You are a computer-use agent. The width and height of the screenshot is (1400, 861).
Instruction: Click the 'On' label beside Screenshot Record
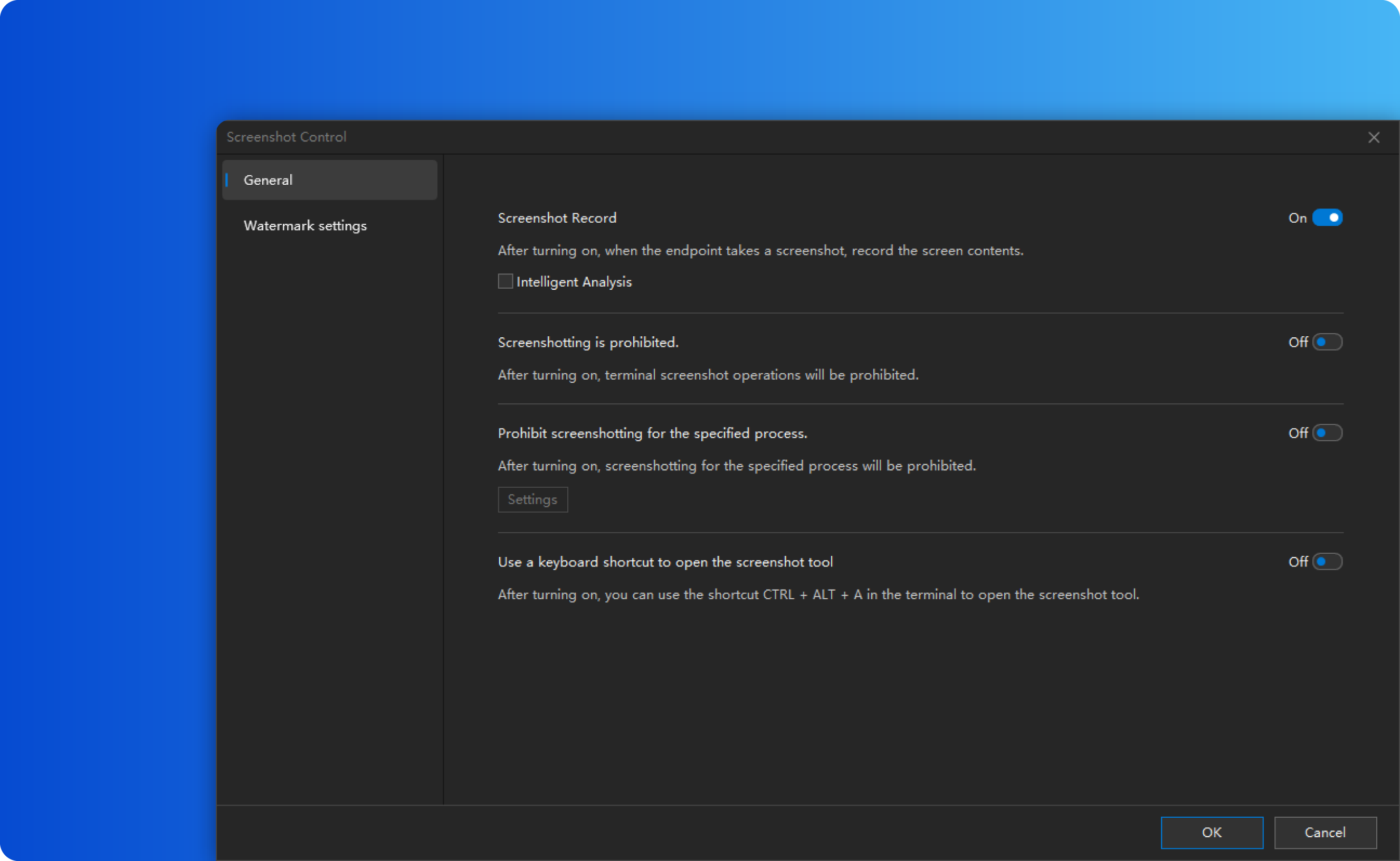[1297, 218]
